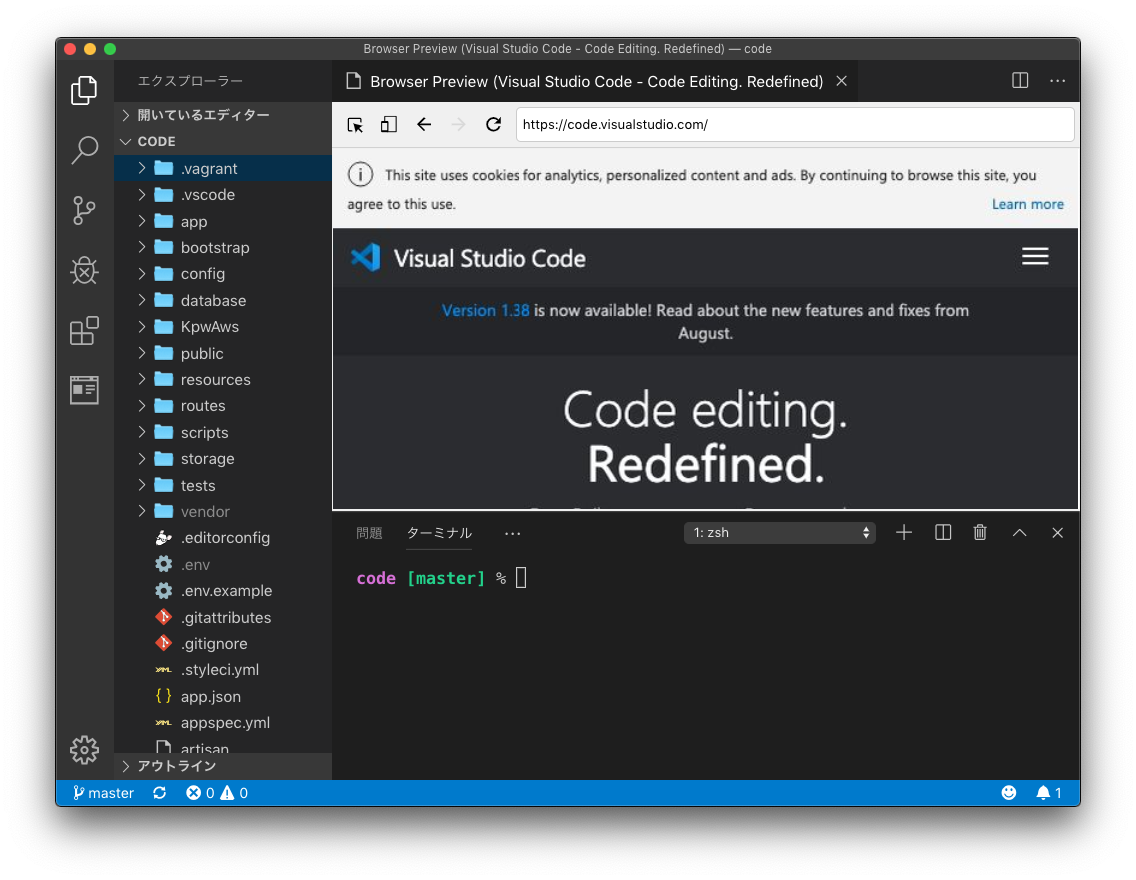
Task: Open the Source Control view
Action: [x=84, y=211]
